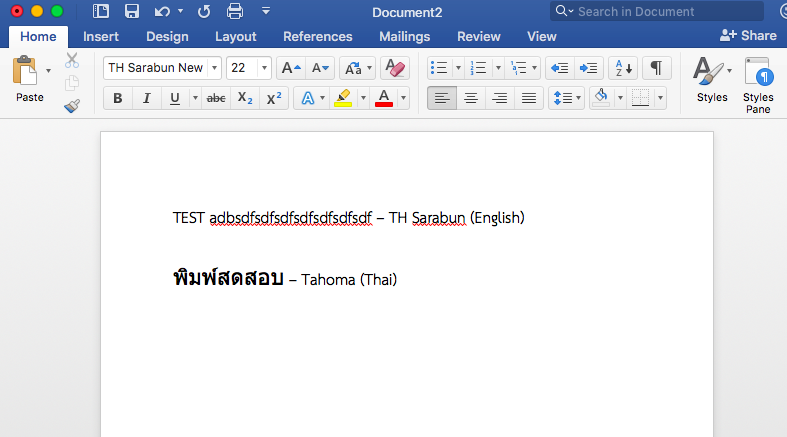Screen dimensions: 787x437
Task: Start a bulleted list
Action: click(439, 68)
